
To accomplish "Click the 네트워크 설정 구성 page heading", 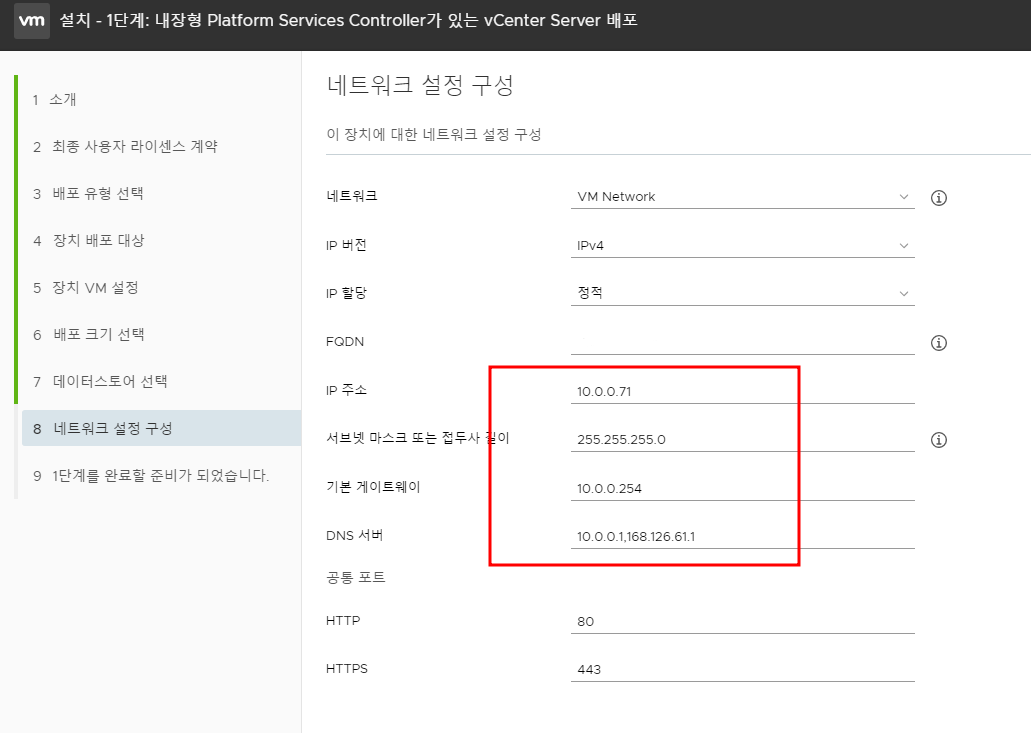I will 420,85.
